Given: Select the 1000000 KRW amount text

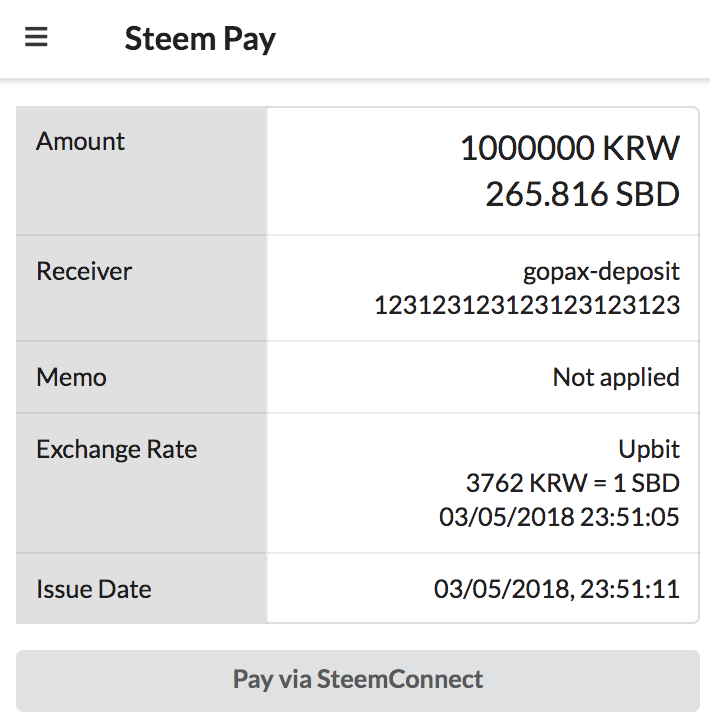Looking at the screenshot, I should tap(569, 149).
